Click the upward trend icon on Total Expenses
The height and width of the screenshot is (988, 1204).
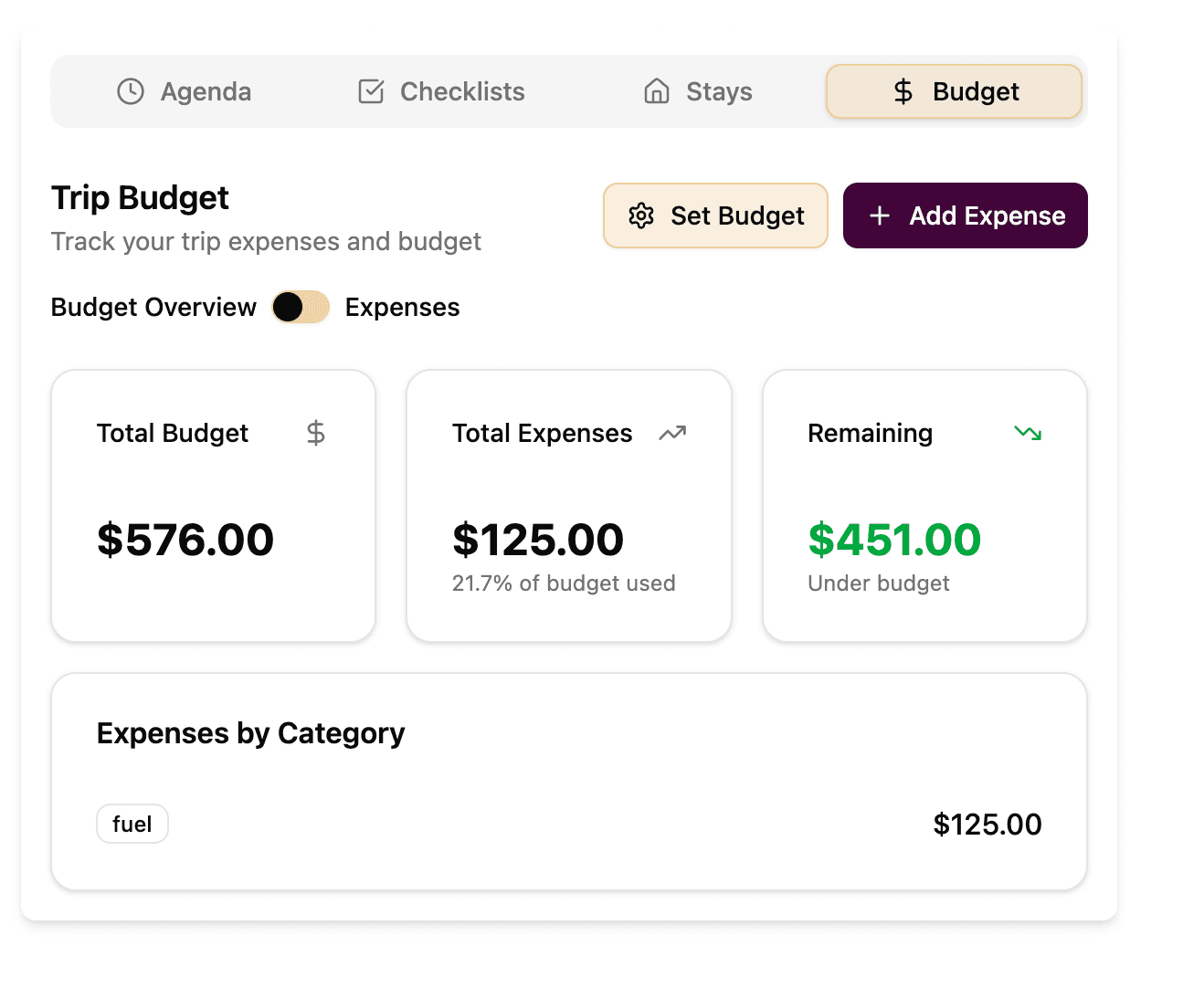coord(672,433)
